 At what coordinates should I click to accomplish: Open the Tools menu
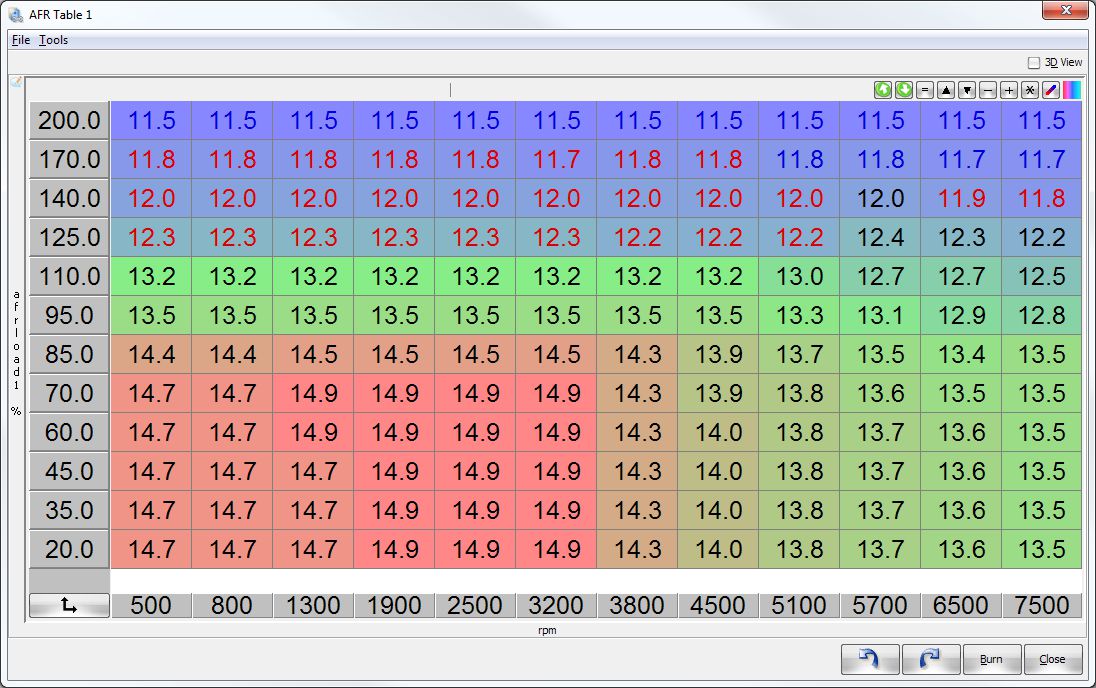point(54,40)
